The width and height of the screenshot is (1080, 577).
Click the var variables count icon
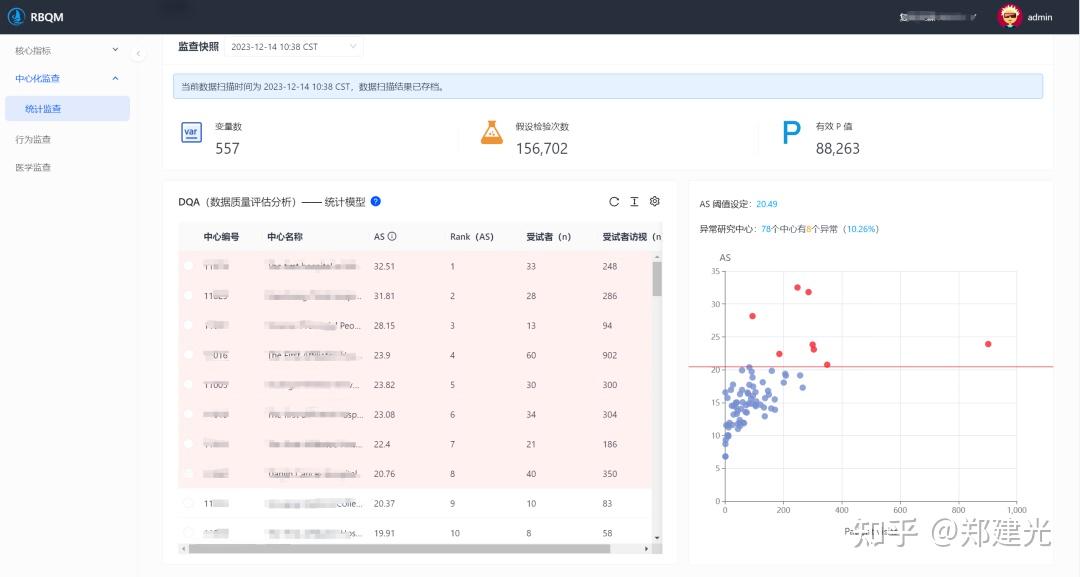[191, 132]
